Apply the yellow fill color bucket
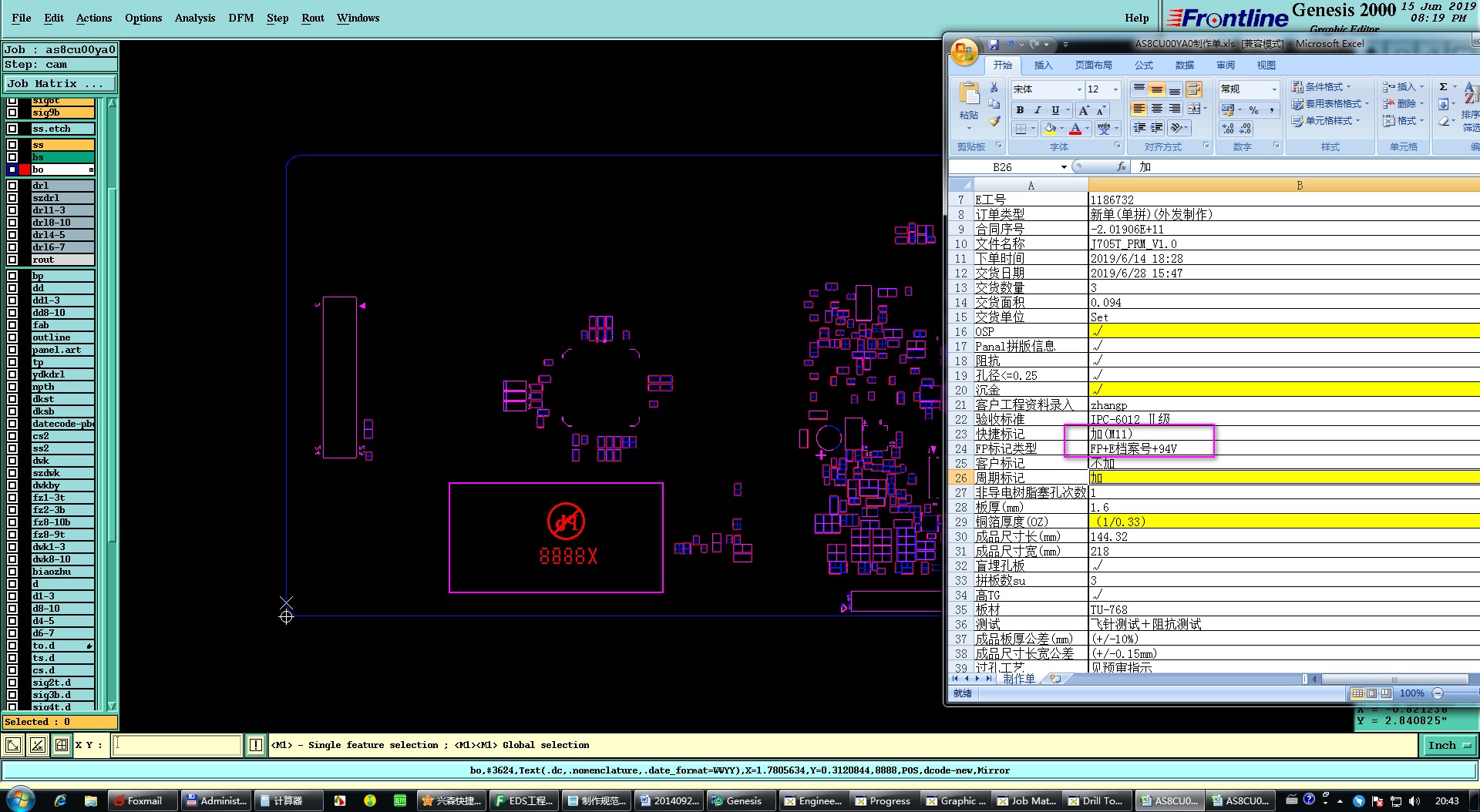Viewport: 1480px width, 812px height. [x=1049, y=129]
